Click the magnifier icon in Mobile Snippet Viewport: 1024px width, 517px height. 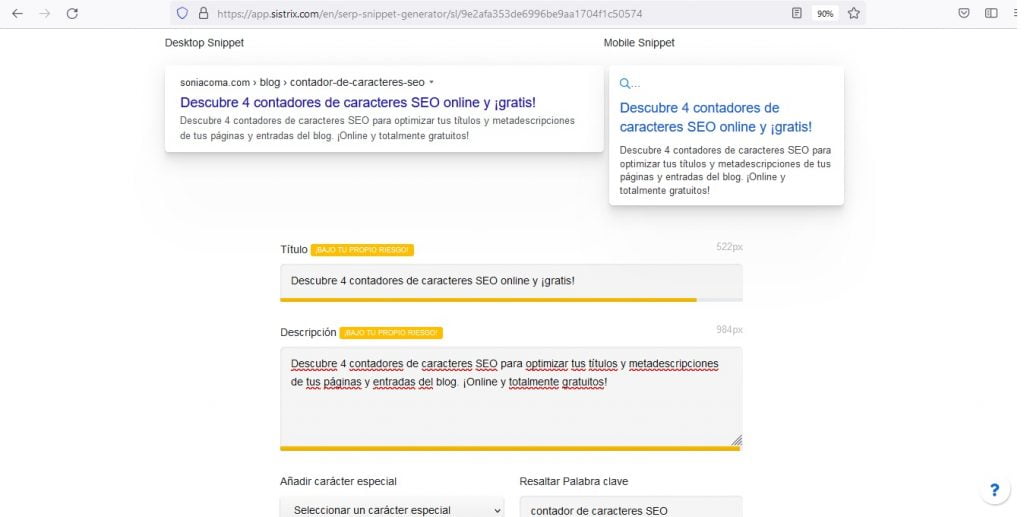[625, 84]
